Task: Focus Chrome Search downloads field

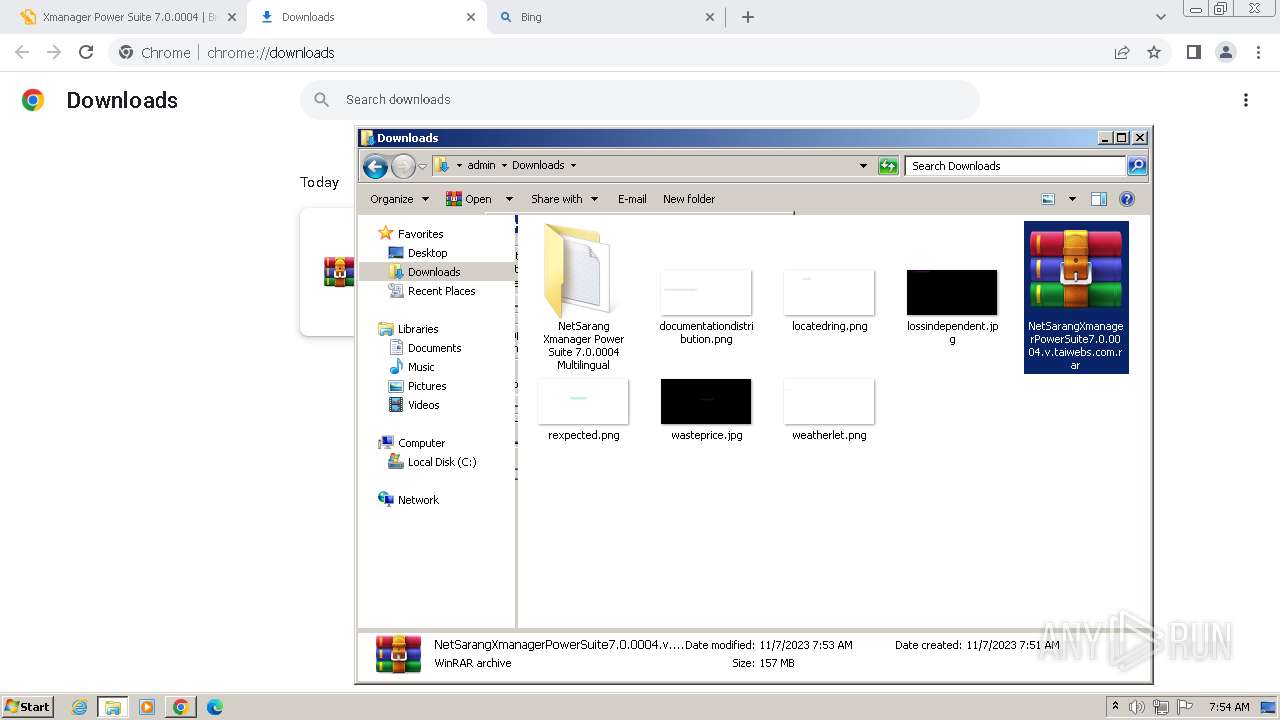Action: [x=640, y=100]
